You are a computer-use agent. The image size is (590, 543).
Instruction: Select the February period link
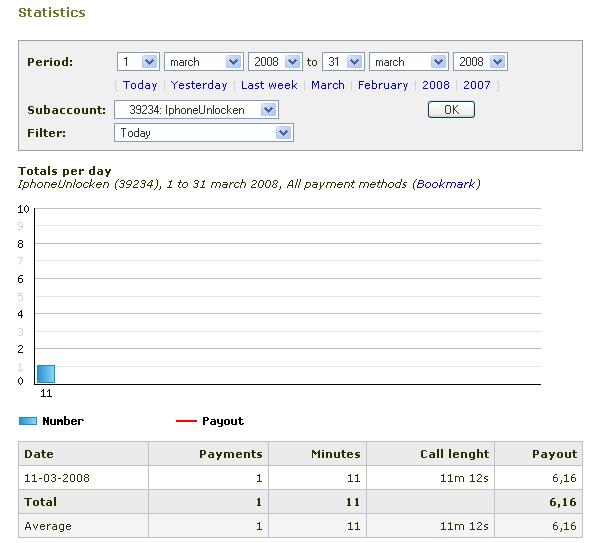[x=383, y=85]
